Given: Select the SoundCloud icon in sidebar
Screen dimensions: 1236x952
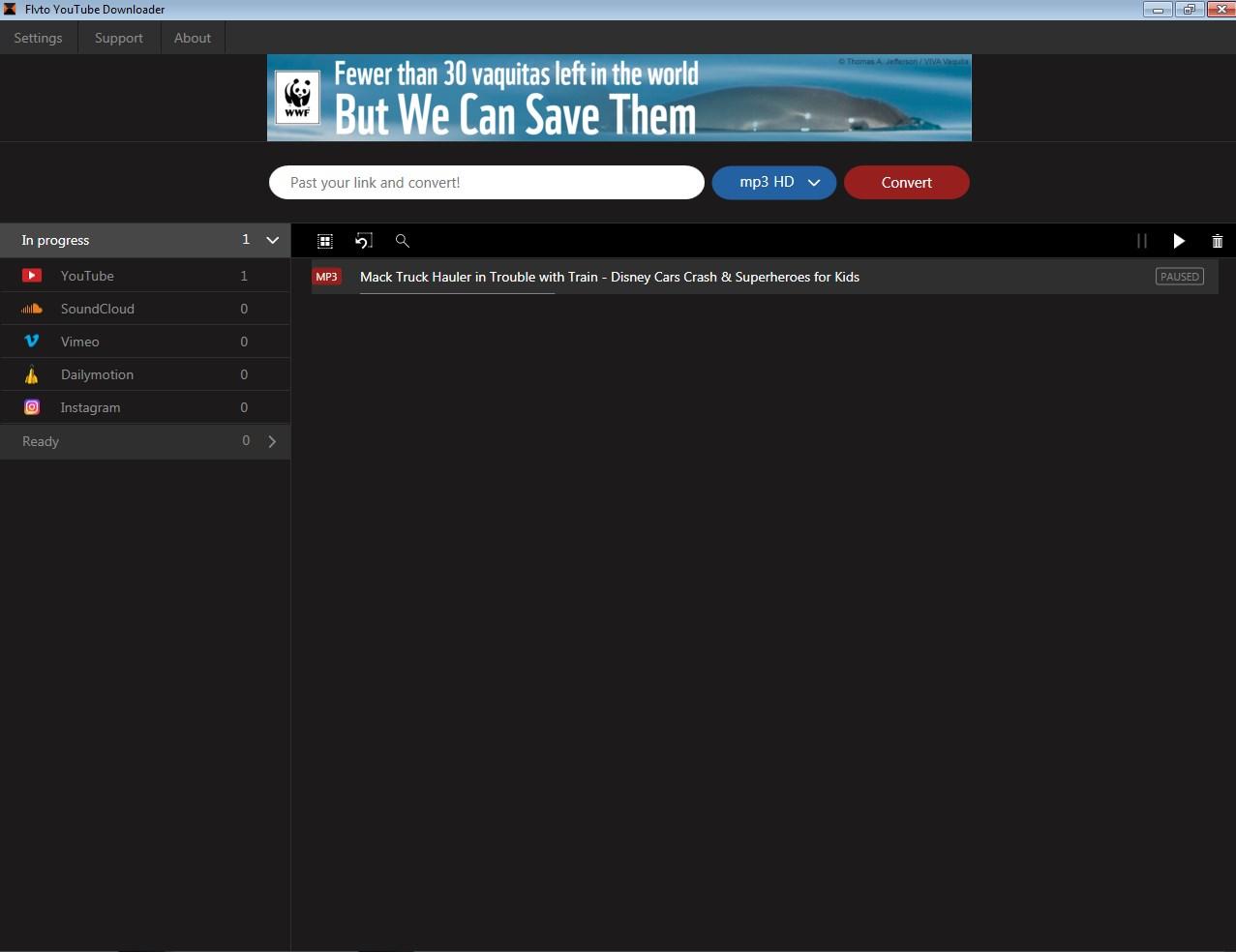Looking at the screenshot, I should [x=32, y=309].
